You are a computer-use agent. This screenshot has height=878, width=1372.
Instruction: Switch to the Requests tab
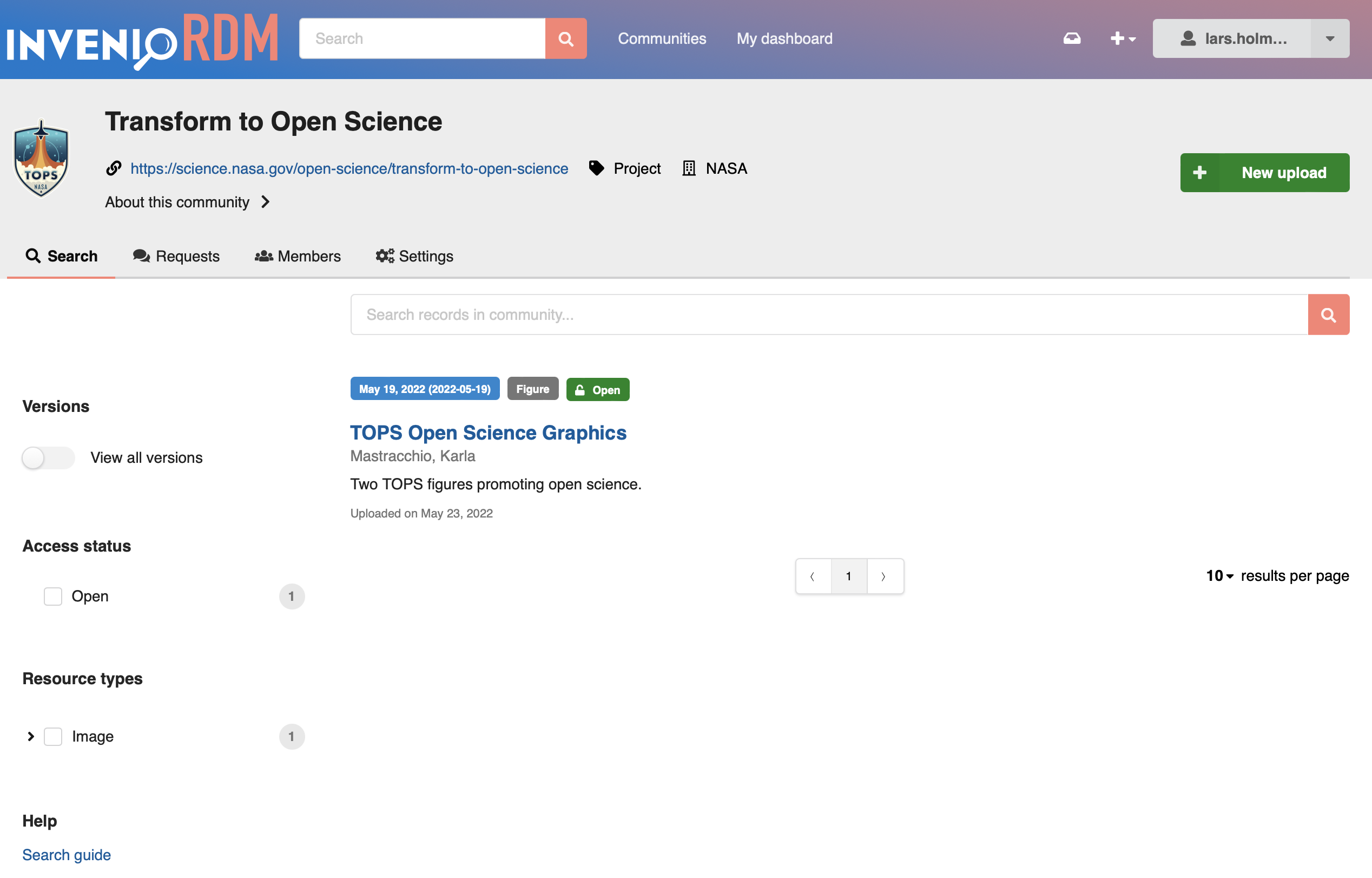pyautogui.click(x=176, y=256)
